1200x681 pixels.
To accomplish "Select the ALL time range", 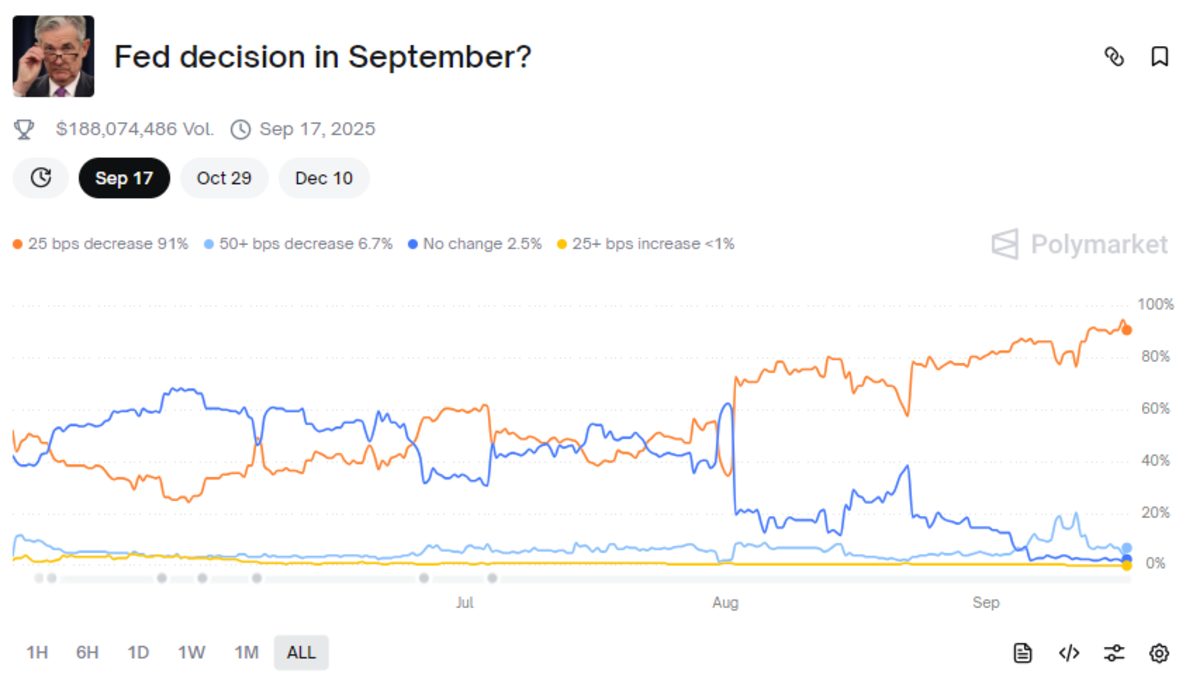I will pos(301,653).
